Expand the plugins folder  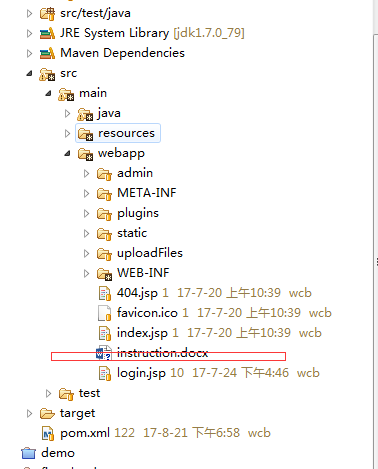(86, 213)
